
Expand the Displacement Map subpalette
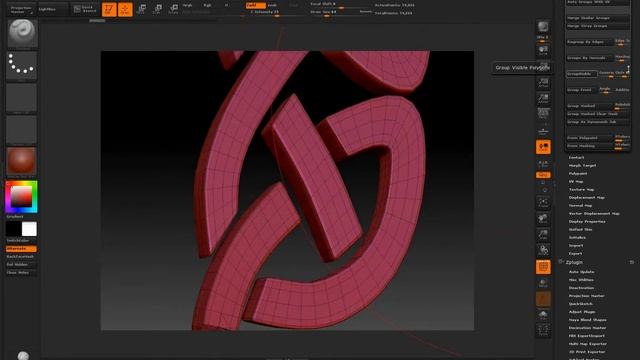click(x=587, y=198)
